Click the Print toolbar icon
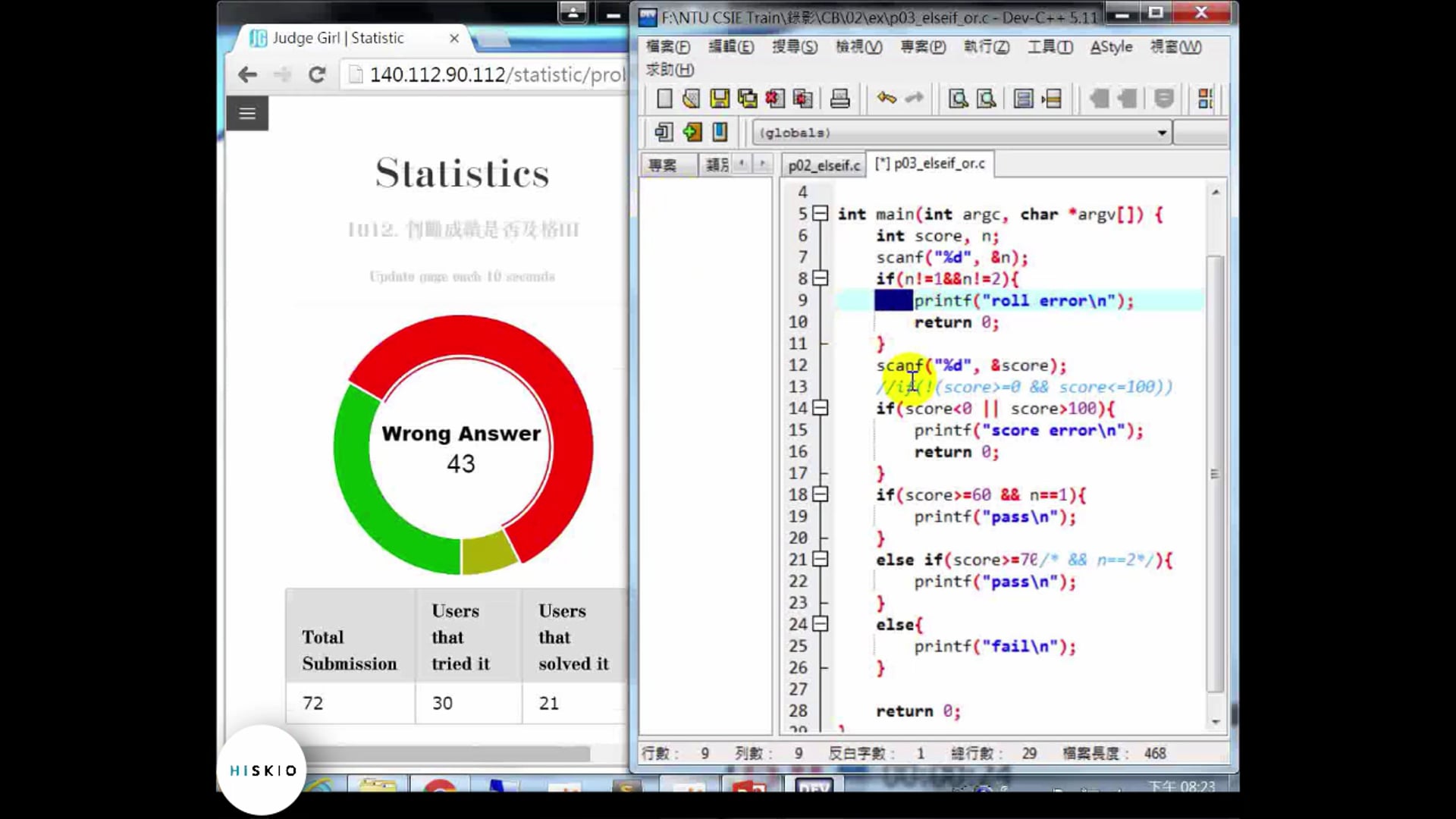 pyautogui.click(x=839, y=99)
